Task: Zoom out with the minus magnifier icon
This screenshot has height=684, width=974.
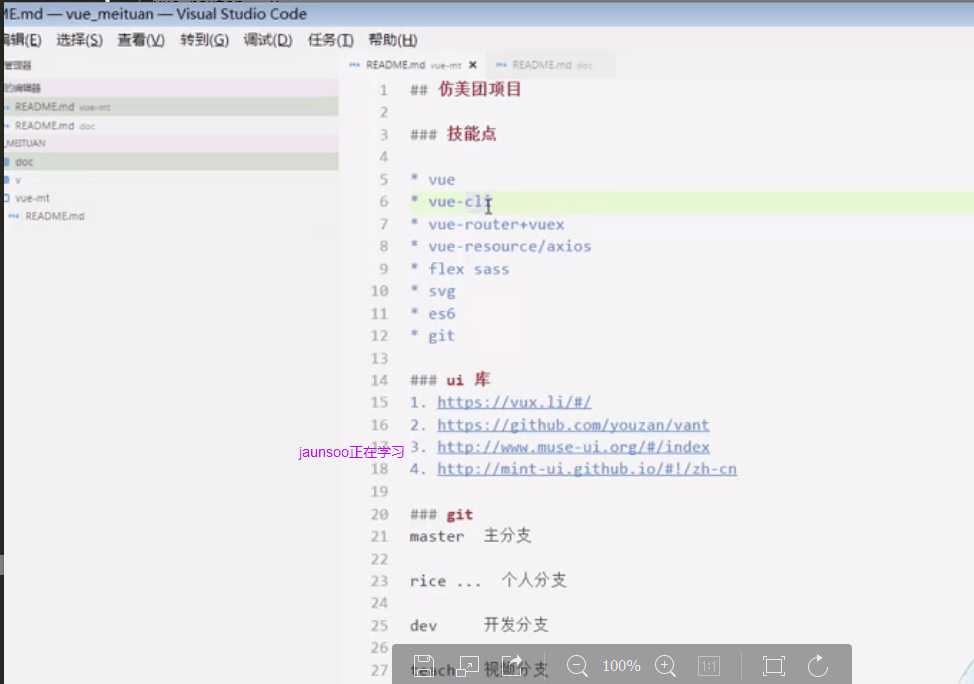Action: [x=577, y=666]
